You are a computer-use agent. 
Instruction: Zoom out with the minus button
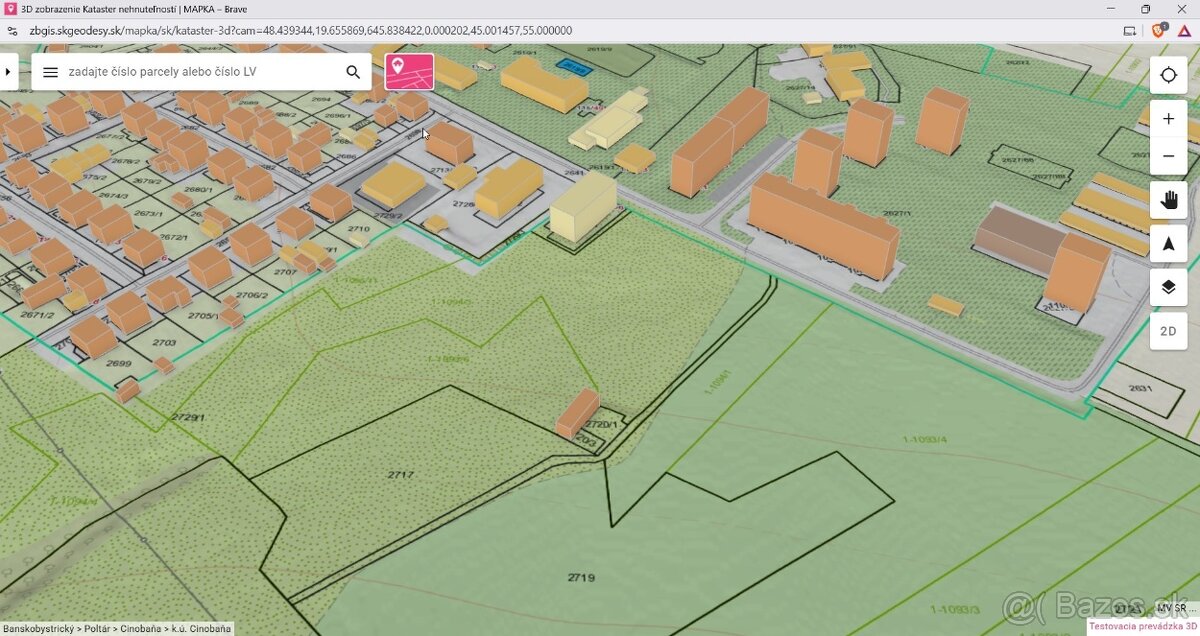click(1168, 156)
